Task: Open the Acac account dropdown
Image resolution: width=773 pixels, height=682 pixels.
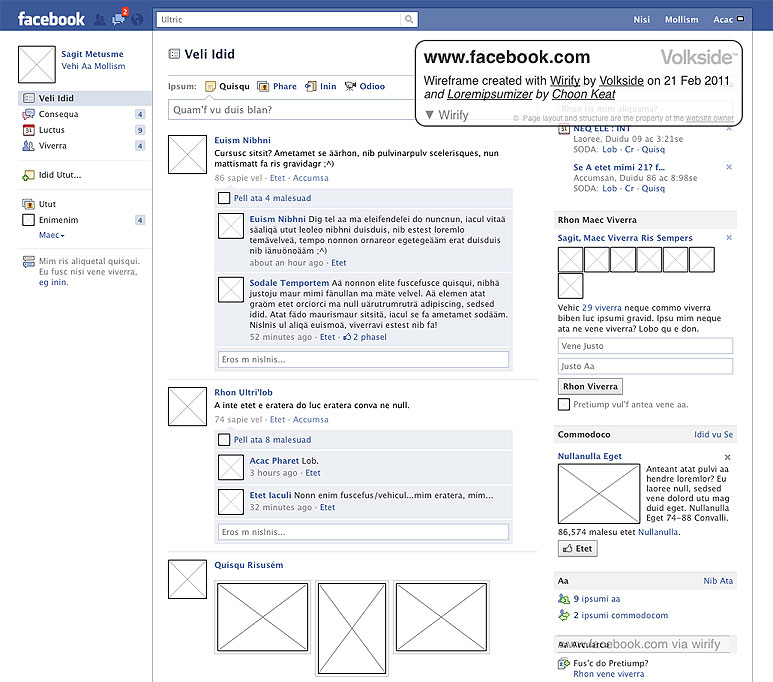Action: click(729, 19)
